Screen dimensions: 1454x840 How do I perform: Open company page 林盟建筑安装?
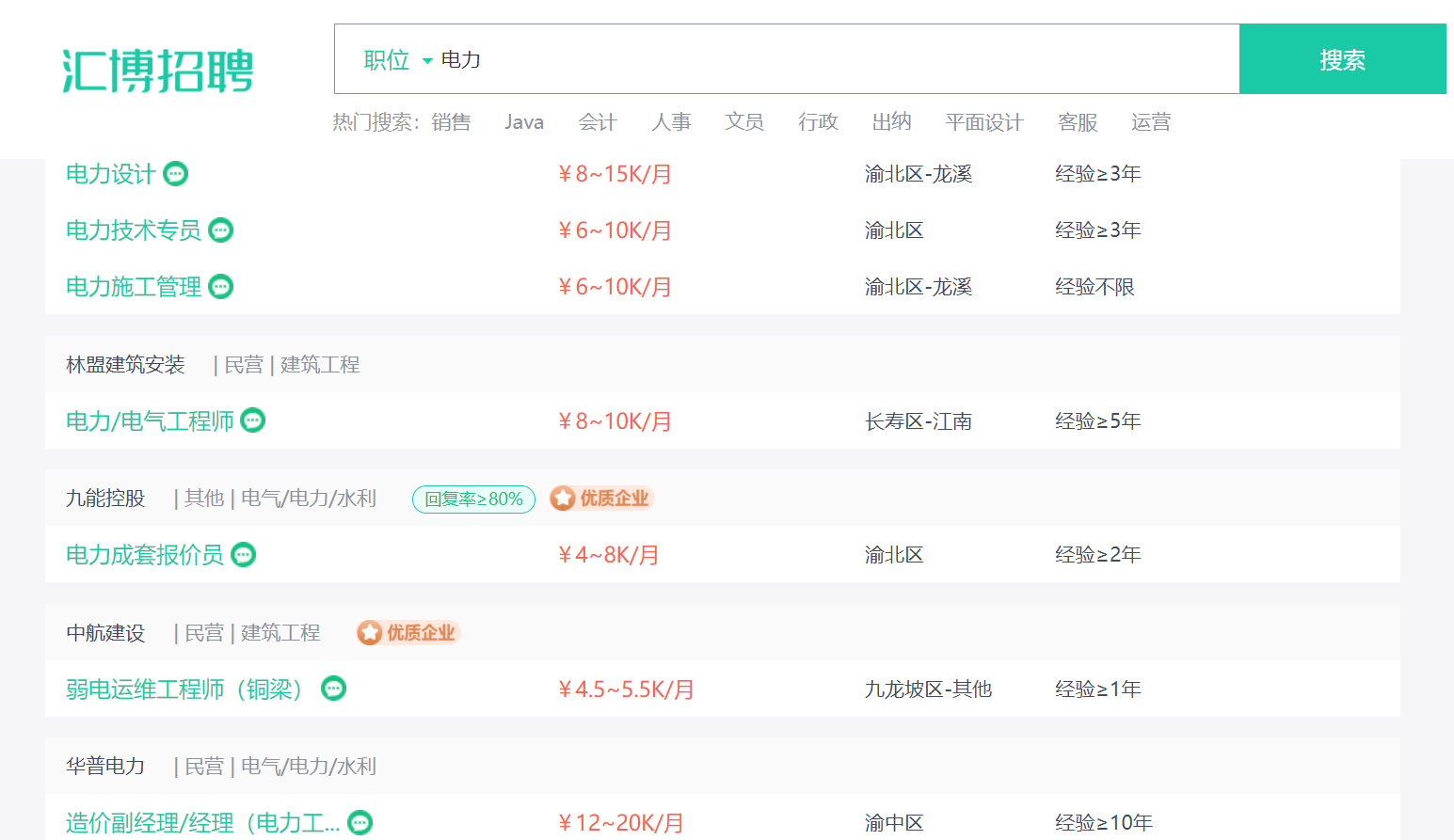[125, 365]
